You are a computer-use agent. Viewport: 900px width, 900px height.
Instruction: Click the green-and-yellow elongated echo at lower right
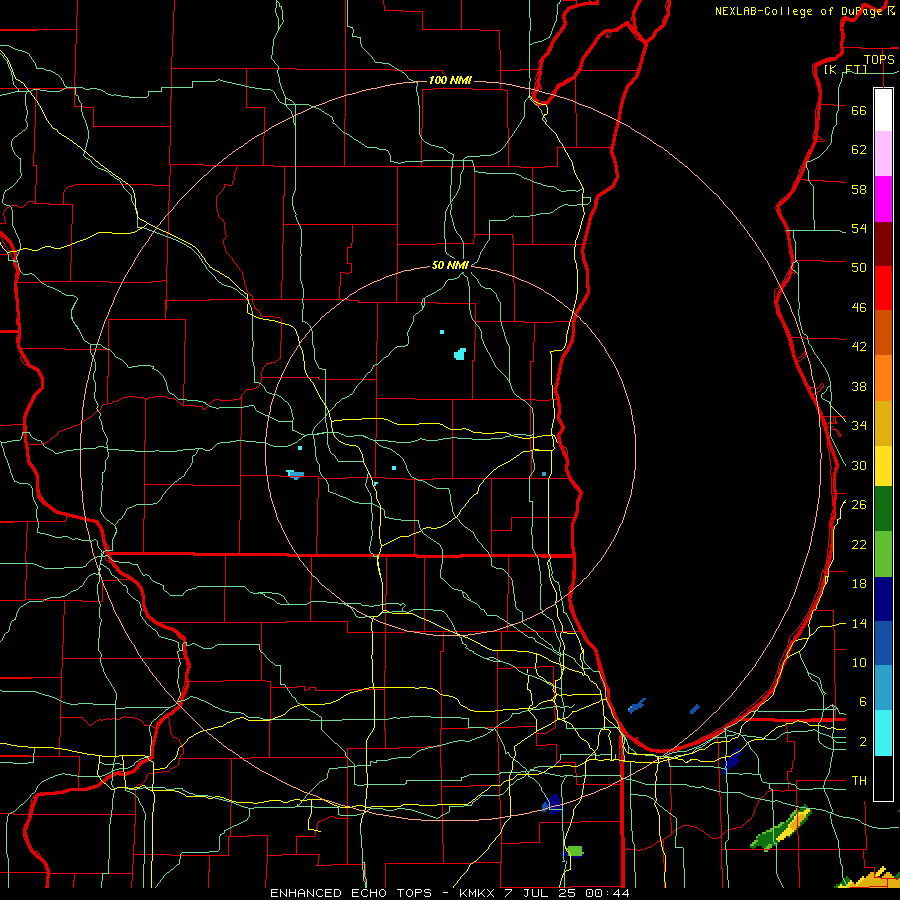tap(781, 828)
